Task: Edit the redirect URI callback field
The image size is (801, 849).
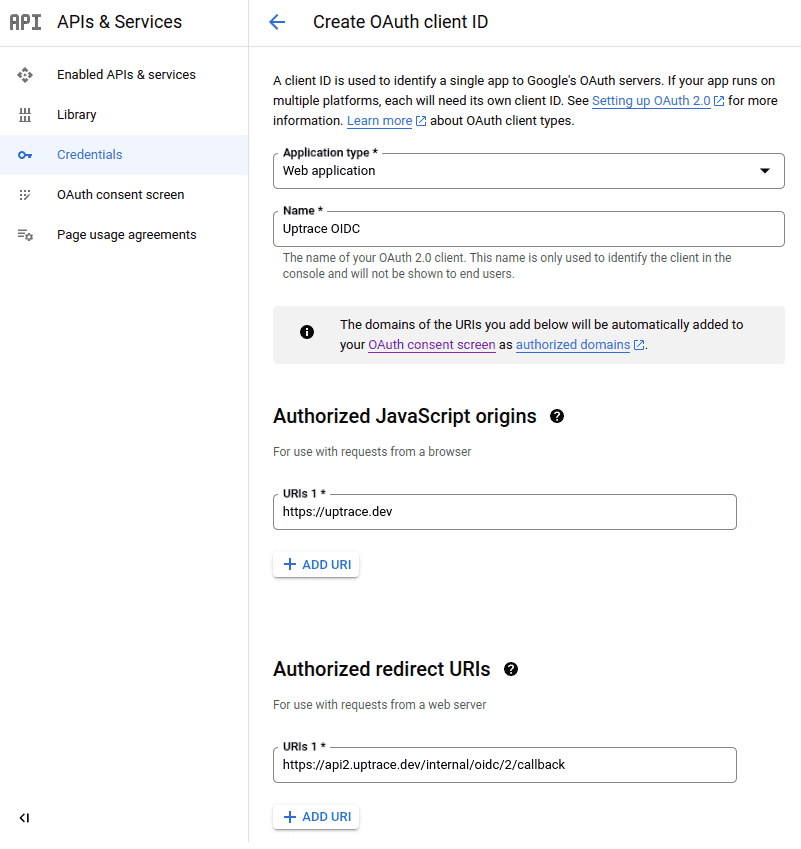Action: pyautogui.click(x=504, y=765)
